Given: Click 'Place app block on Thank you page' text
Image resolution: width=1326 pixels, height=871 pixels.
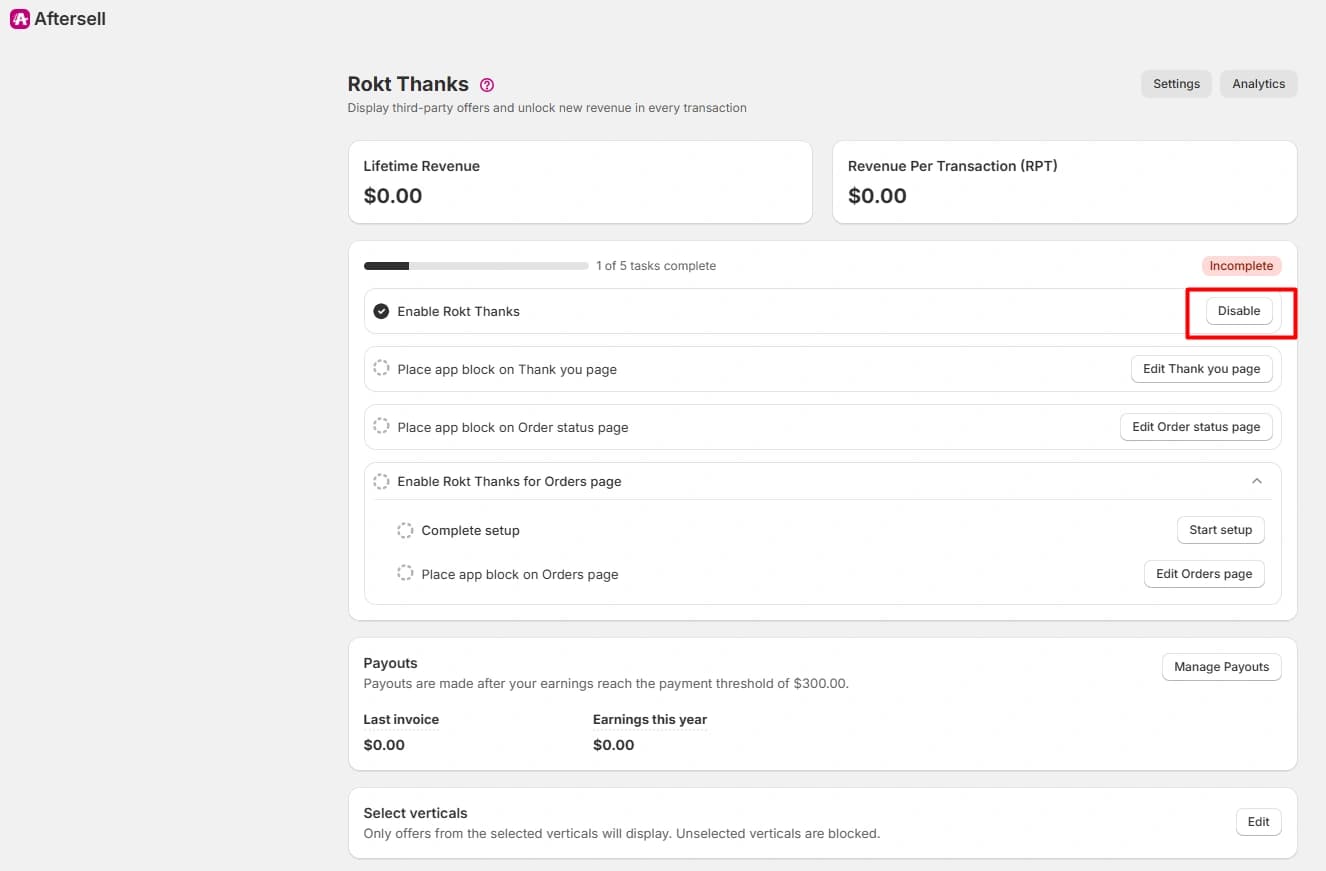Looking at the screenshot, I should point(507,369).
